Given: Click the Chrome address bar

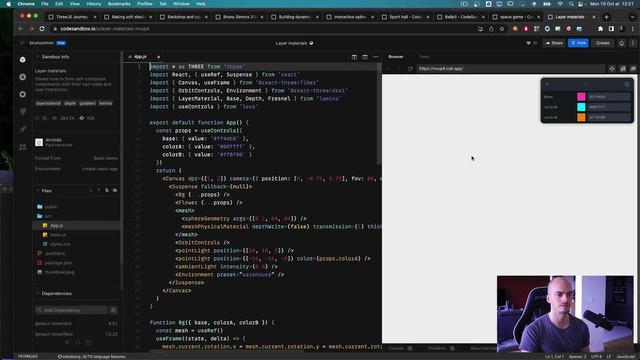Looking at the screenshot, I should (261, 29).
